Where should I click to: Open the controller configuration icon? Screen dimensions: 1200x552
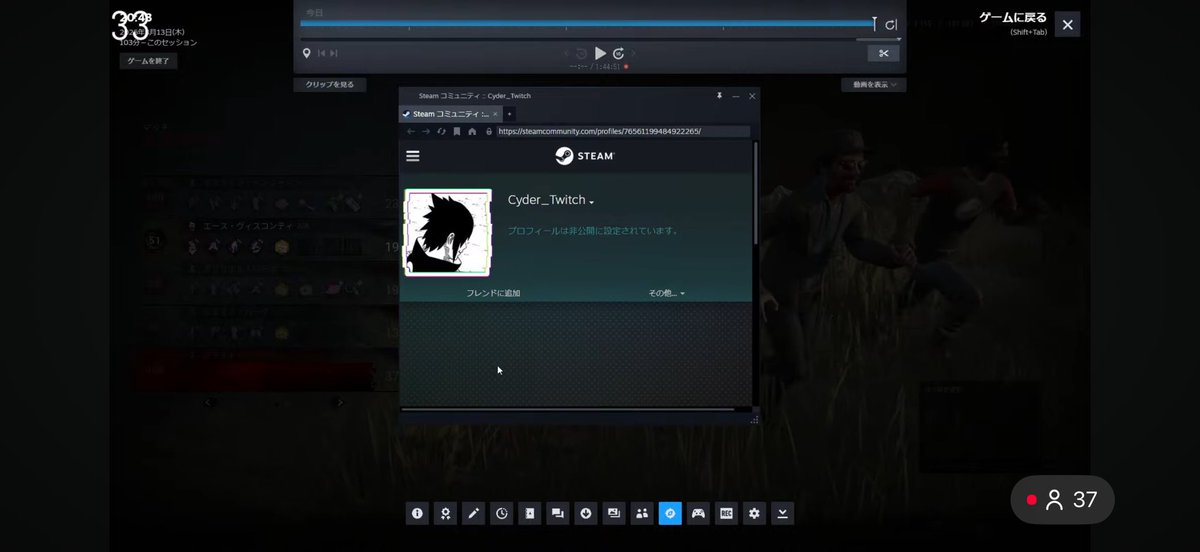[698, 513]
